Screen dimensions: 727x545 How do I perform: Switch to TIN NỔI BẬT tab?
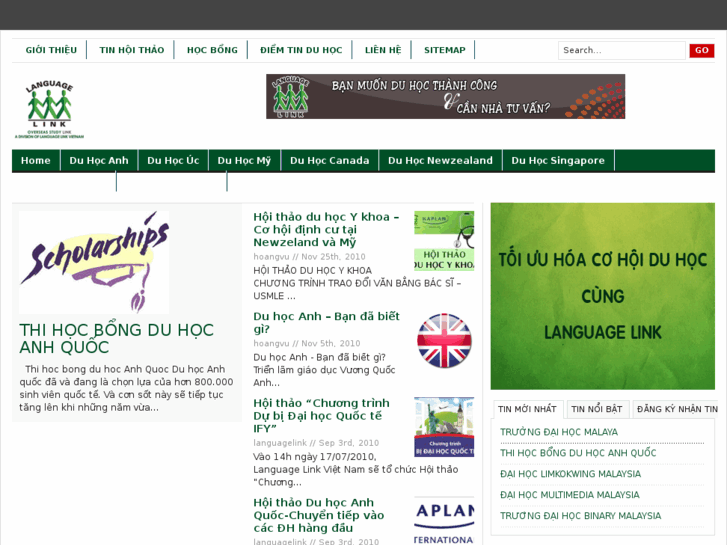597,409
